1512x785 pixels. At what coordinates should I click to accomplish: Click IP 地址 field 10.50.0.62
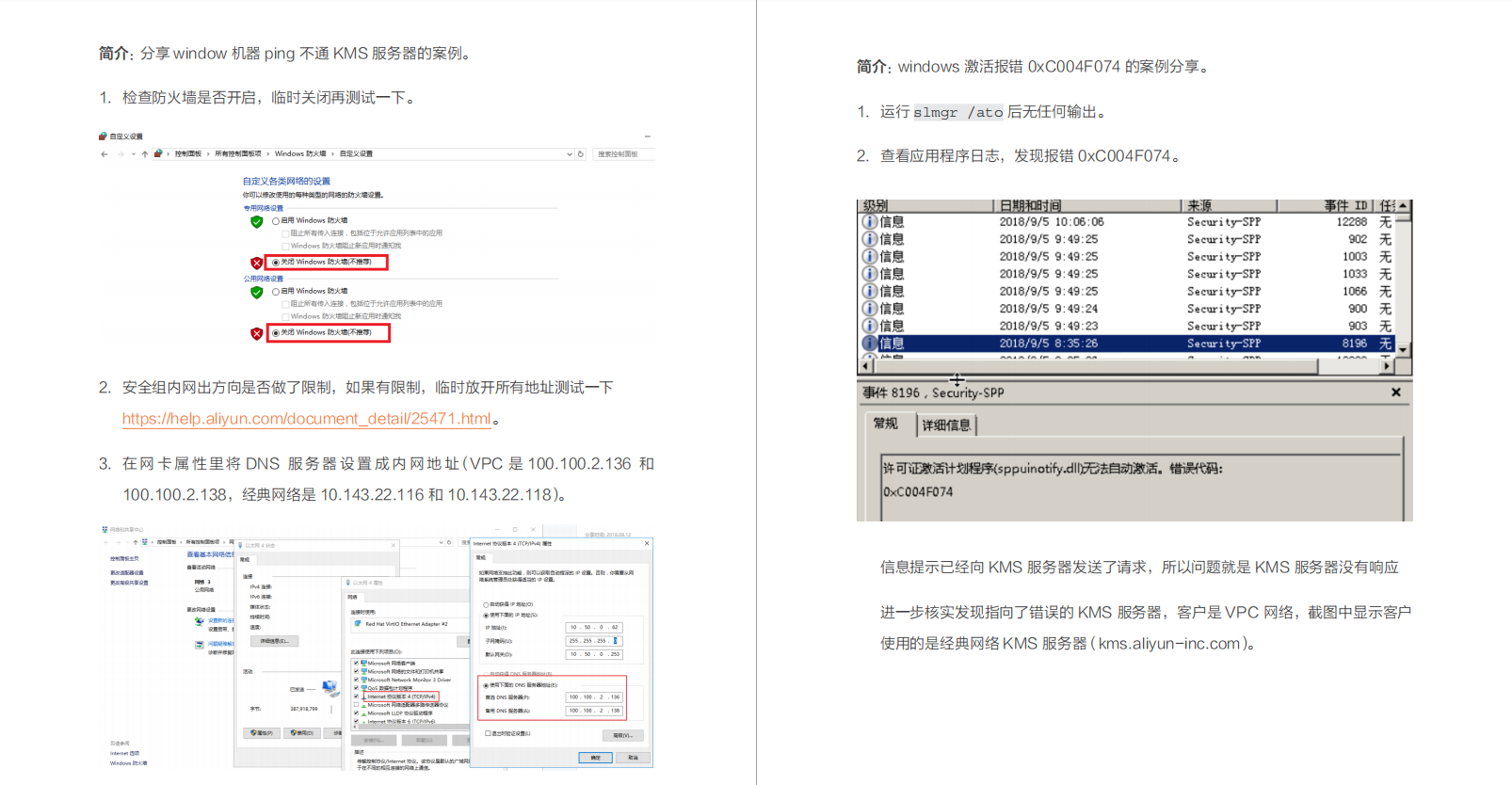594,627
